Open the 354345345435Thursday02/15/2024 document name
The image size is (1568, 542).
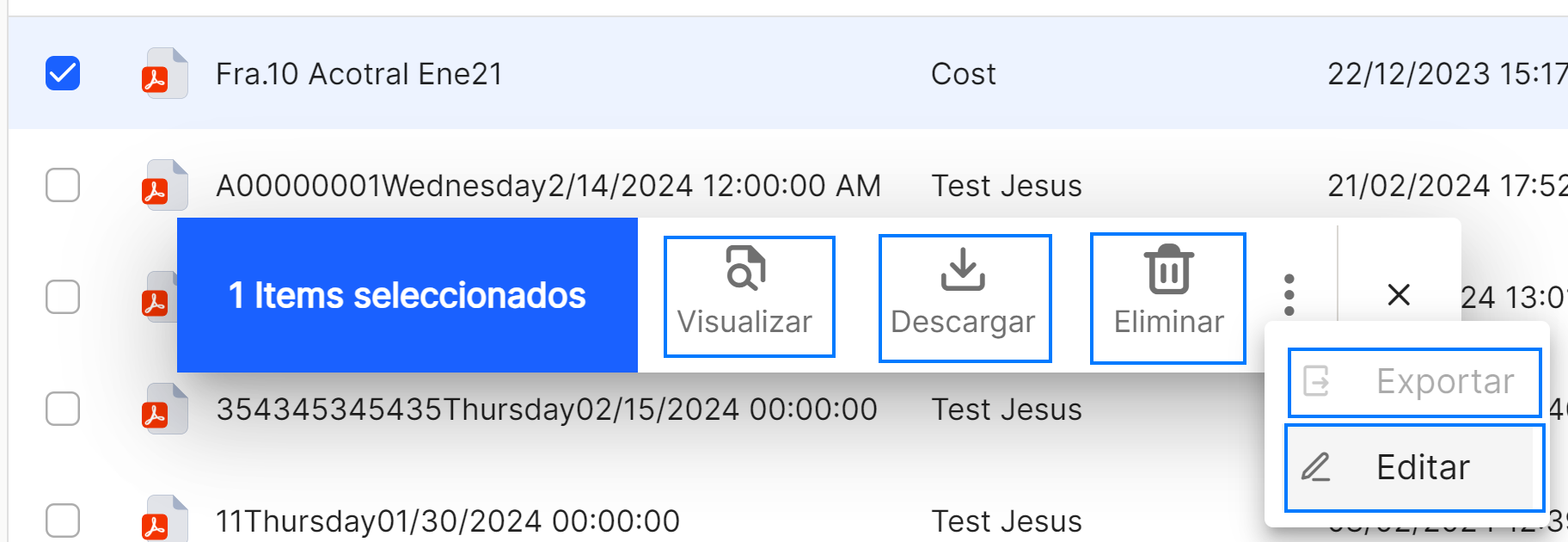[546, 410]
